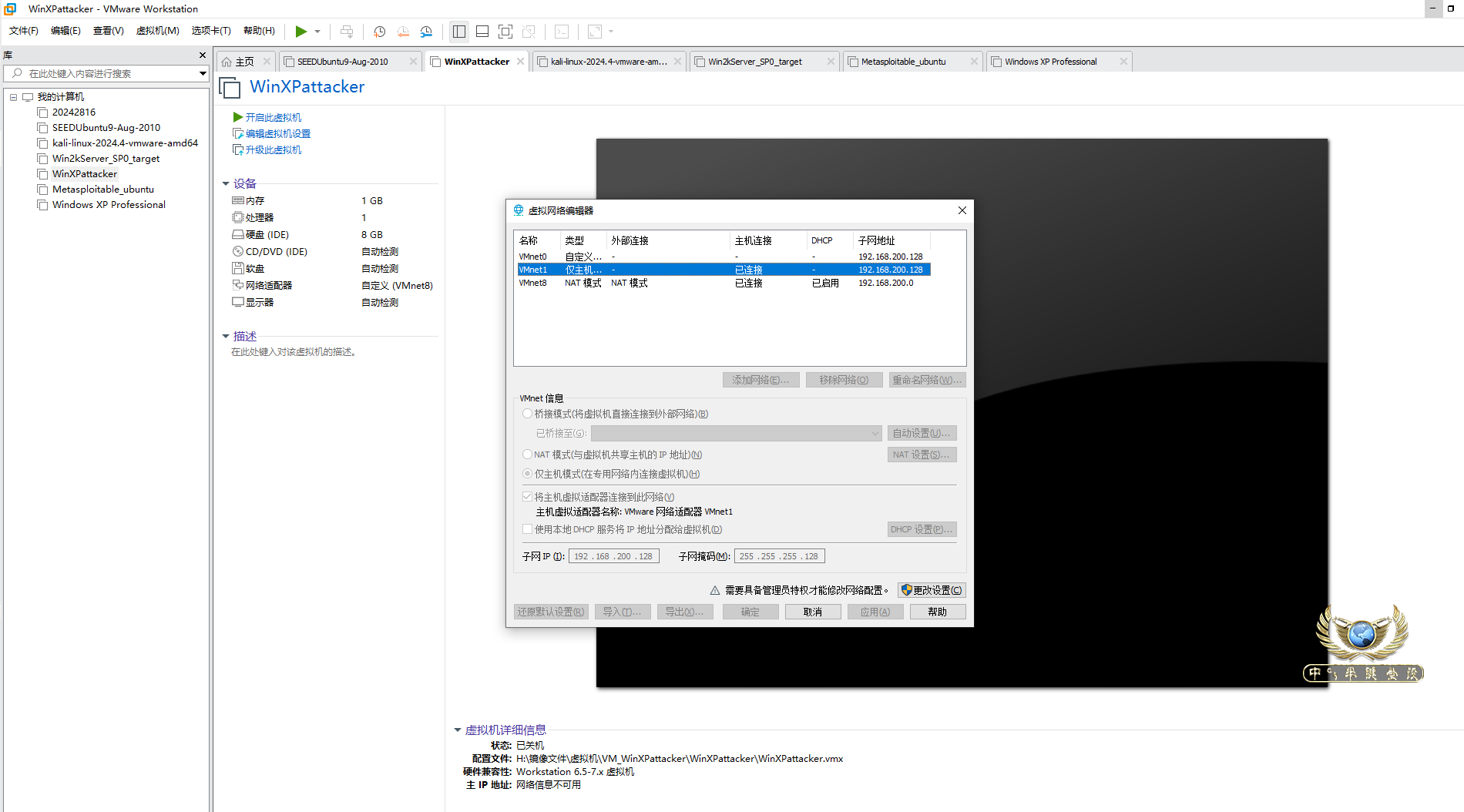The width and height of the screenshot is (1464, 812).
Task: Take a snapshot with the clock-plus icon
Action: coord(380,32)
